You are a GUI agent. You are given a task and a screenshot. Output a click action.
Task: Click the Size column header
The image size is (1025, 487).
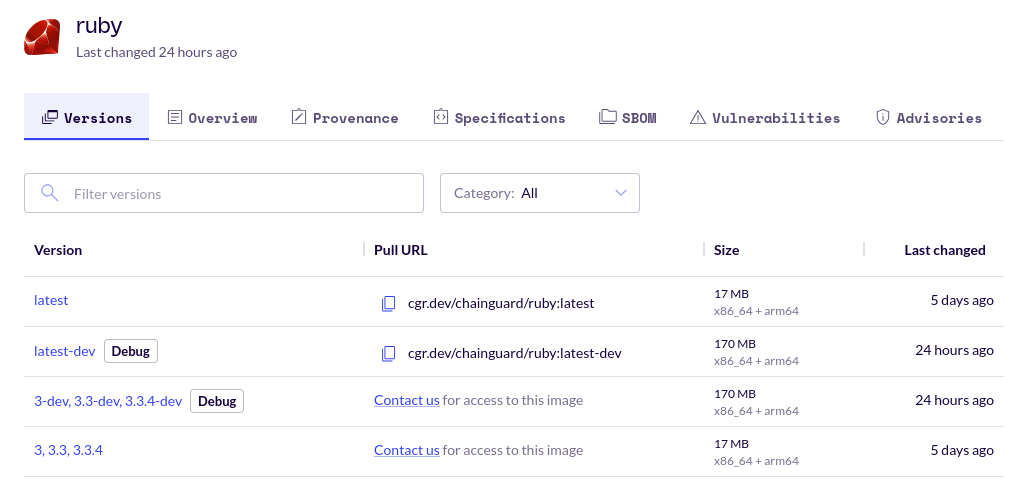coord(726,250)
